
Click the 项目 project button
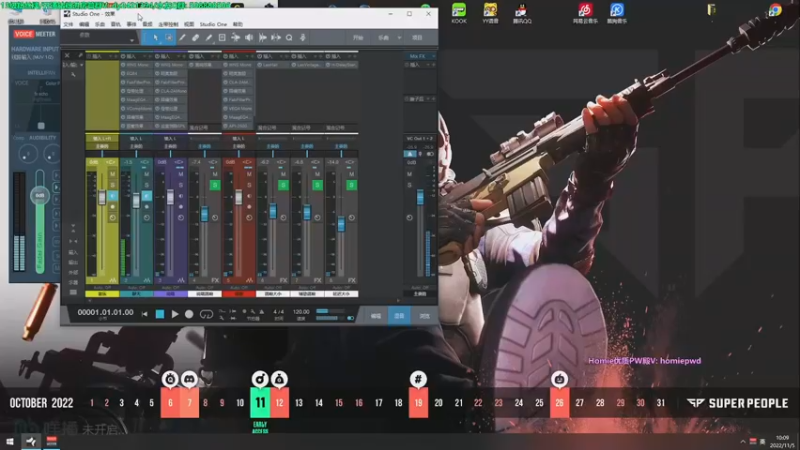[417, 38]
